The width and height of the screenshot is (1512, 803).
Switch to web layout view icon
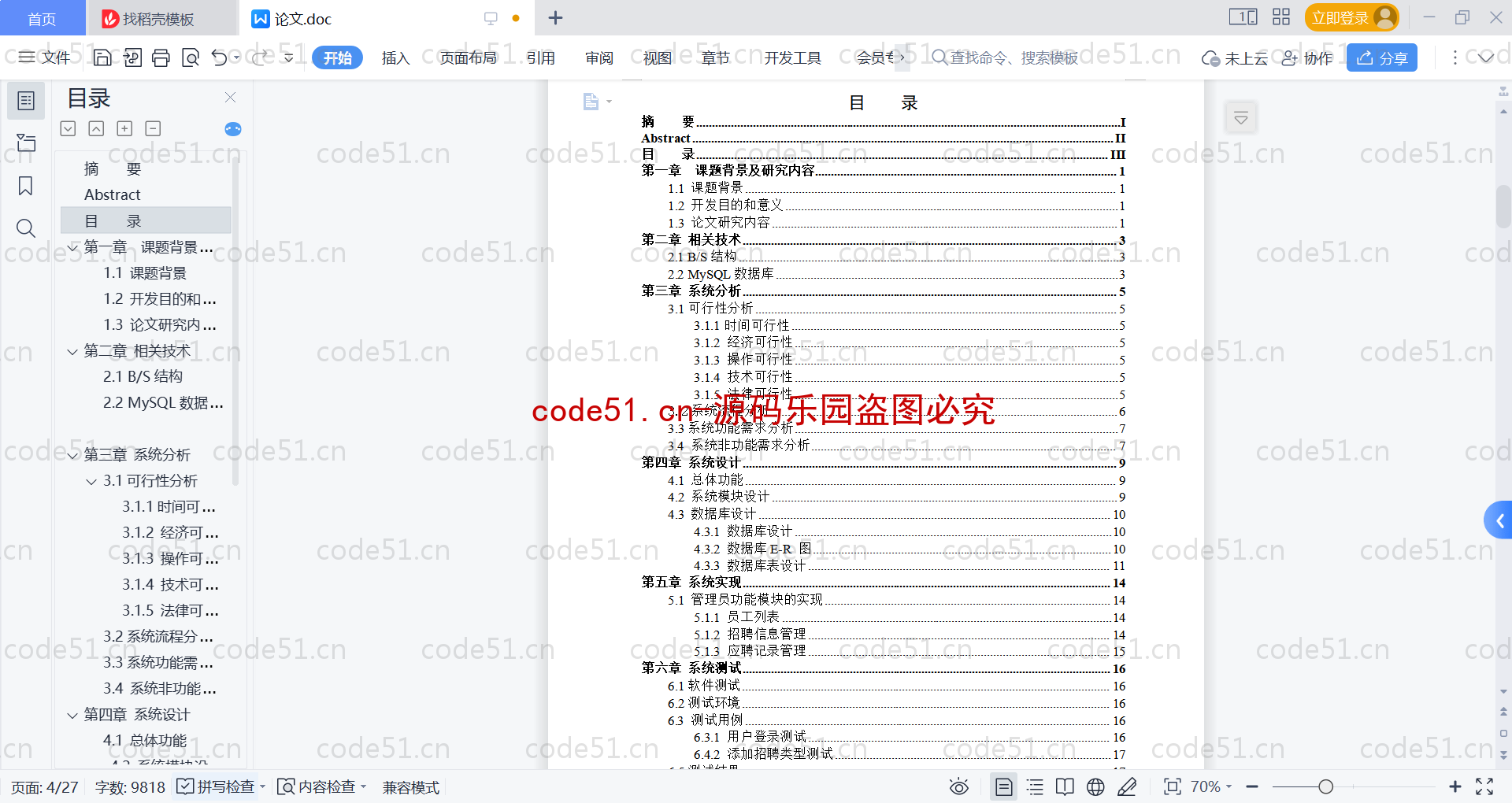(1095, 786)
